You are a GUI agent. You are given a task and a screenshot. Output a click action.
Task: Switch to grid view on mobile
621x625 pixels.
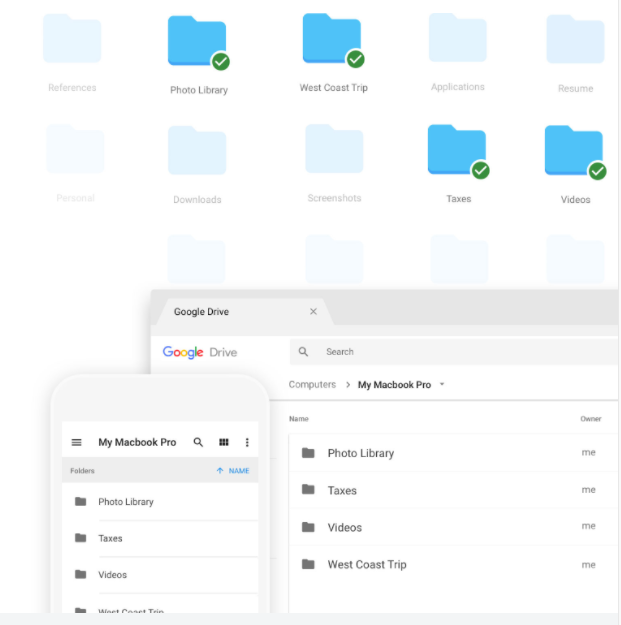pos(224,442)
